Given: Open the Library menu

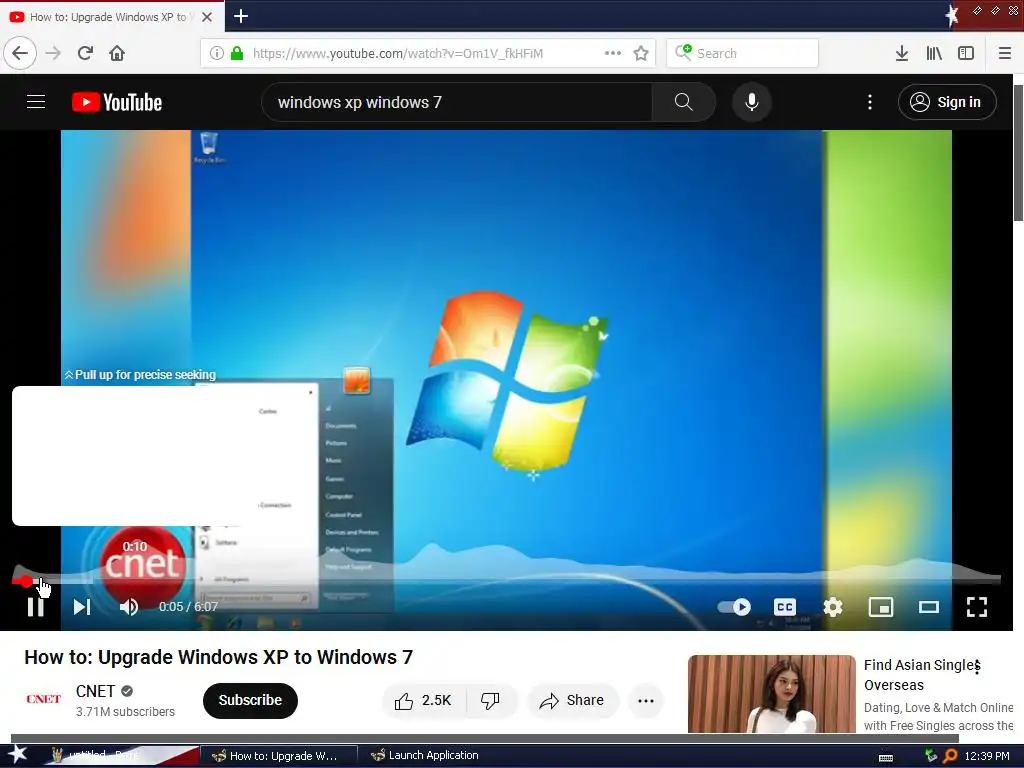Looking at the screenshot, I should coord(934,53).
